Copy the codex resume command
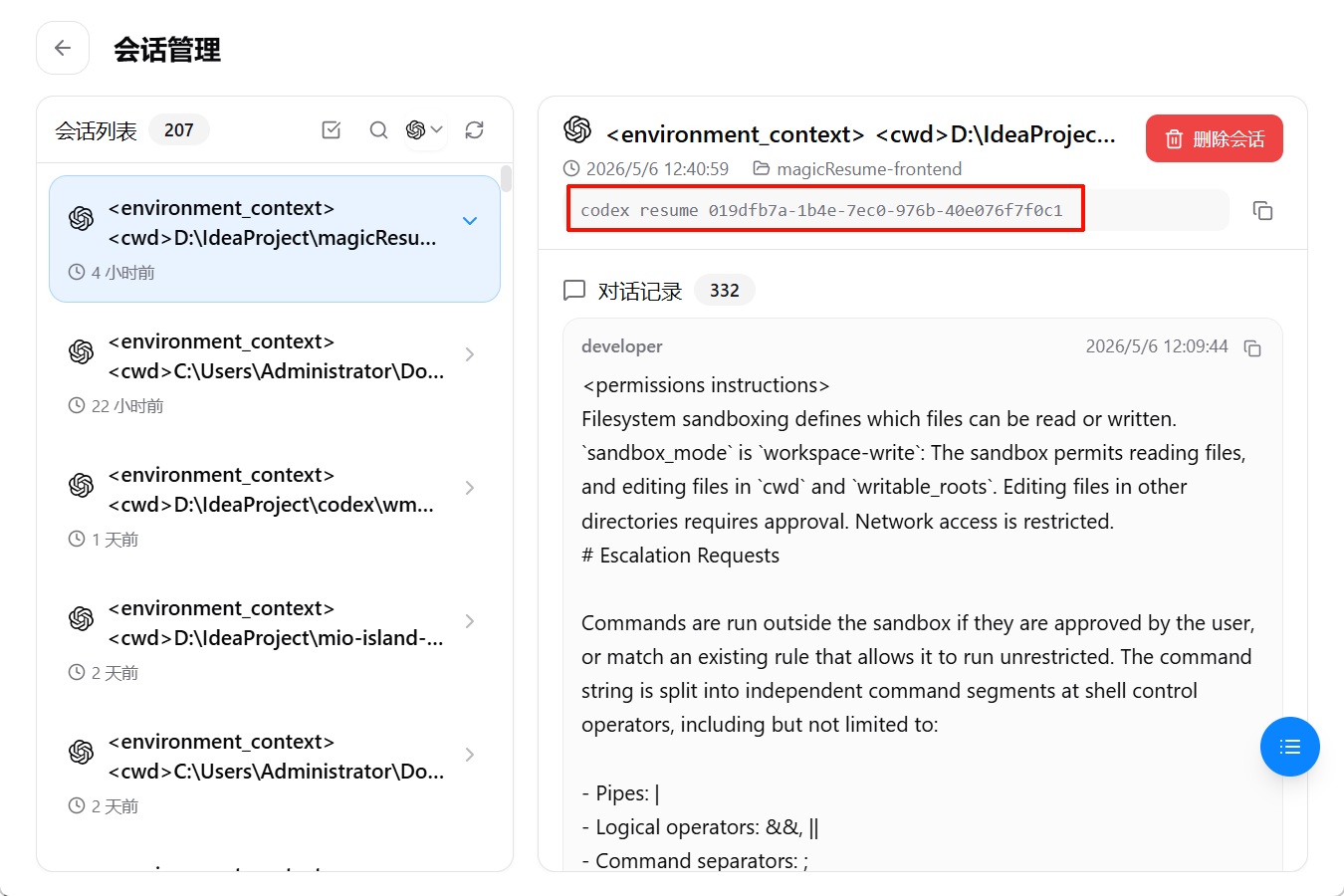 [x=1262, y=210]
